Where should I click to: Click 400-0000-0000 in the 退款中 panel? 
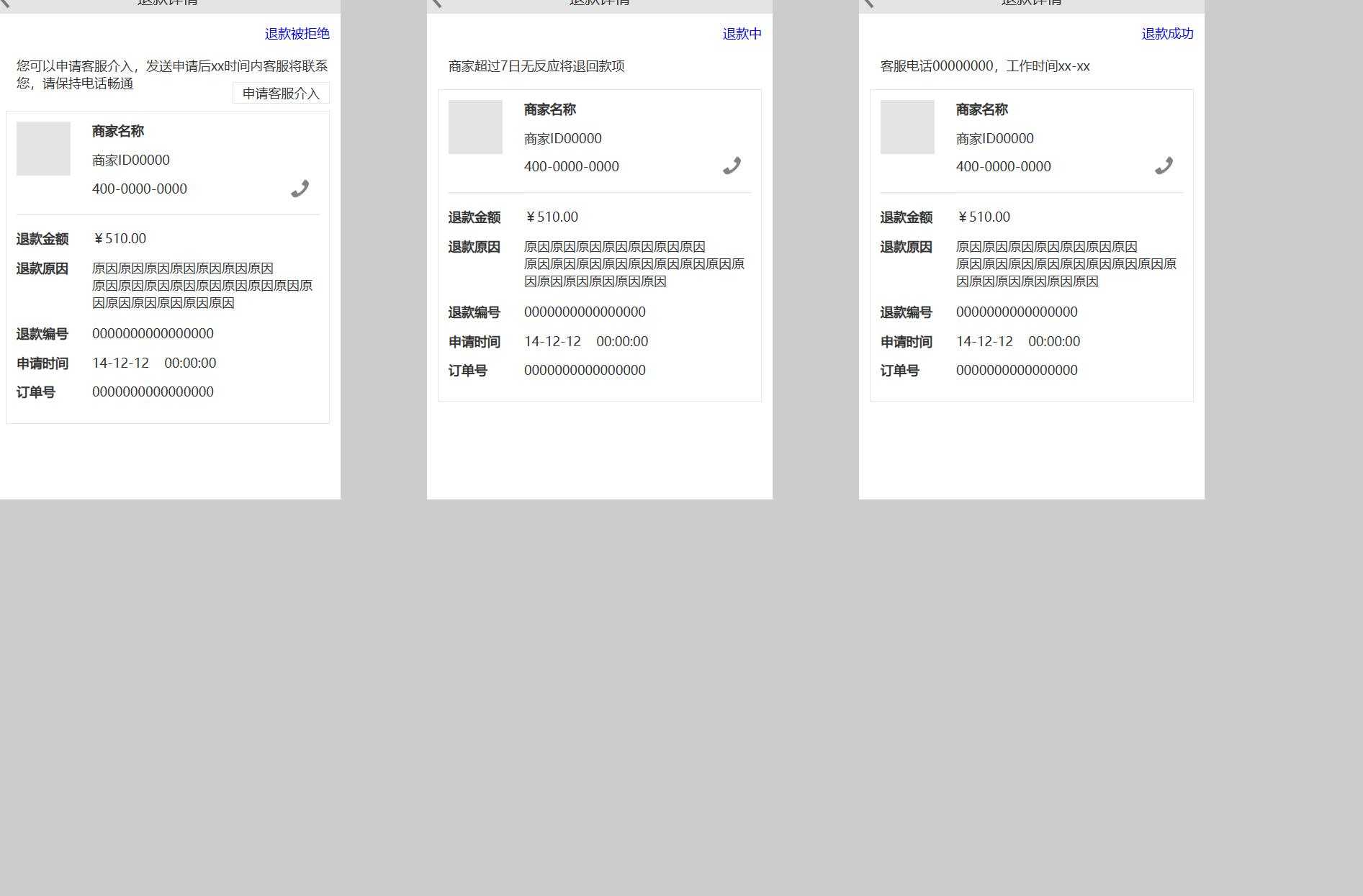(571, 167)
